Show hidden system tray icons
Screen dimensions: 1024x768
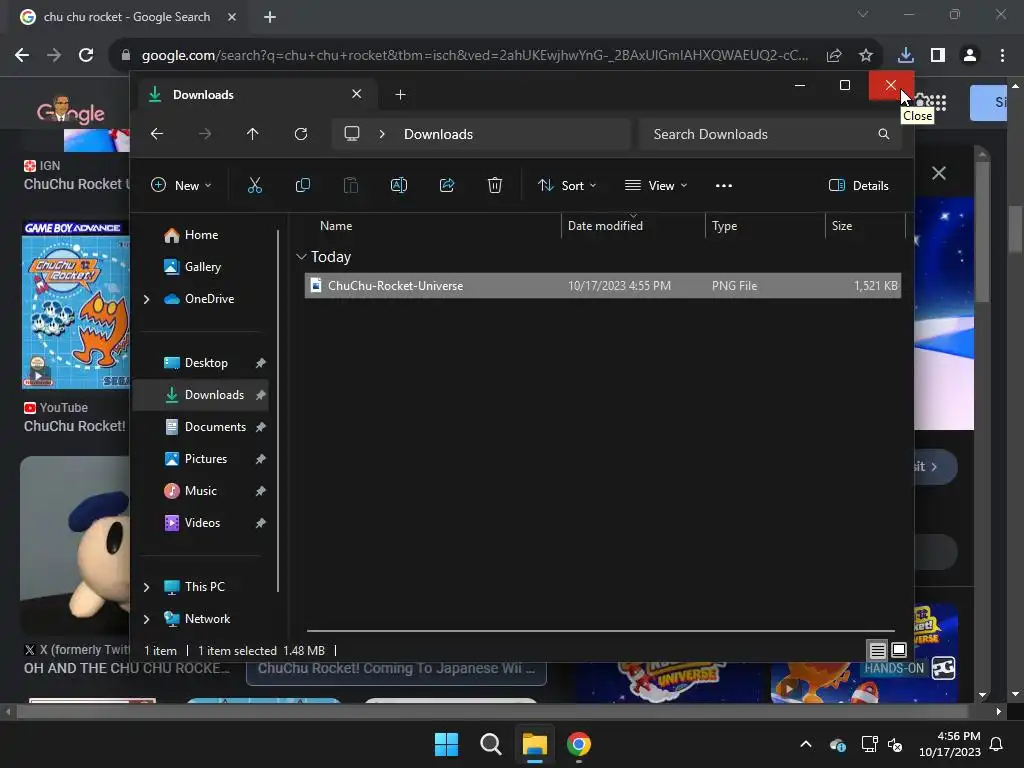click(x=806, y=744)
